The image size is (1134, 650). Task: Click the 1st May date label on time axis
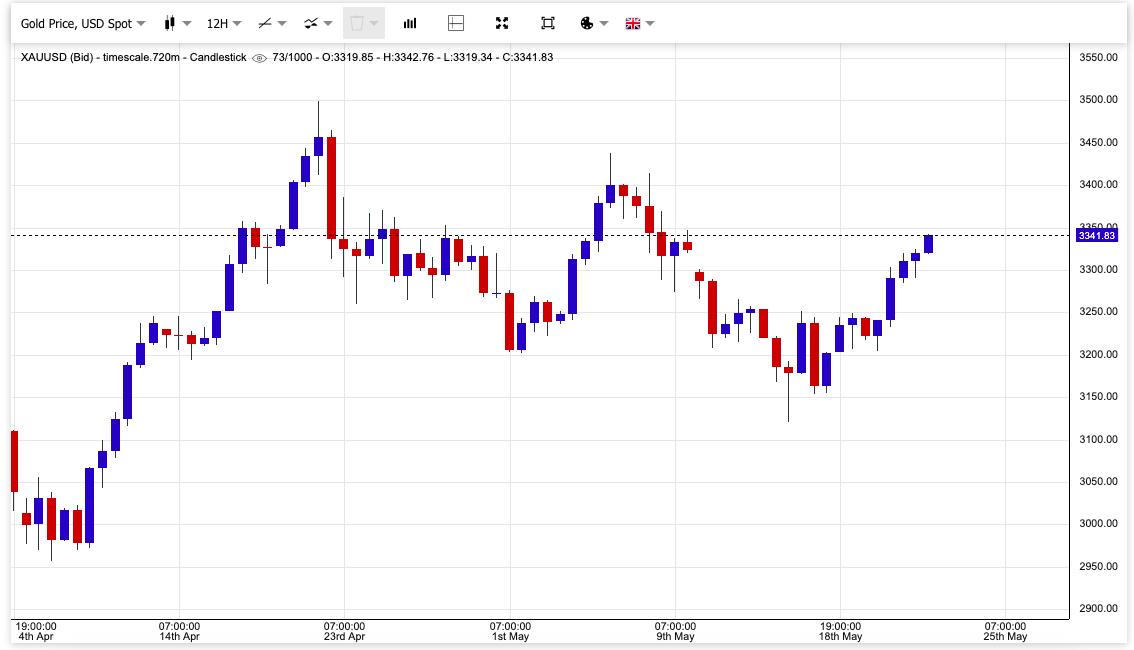coord(510,636)
